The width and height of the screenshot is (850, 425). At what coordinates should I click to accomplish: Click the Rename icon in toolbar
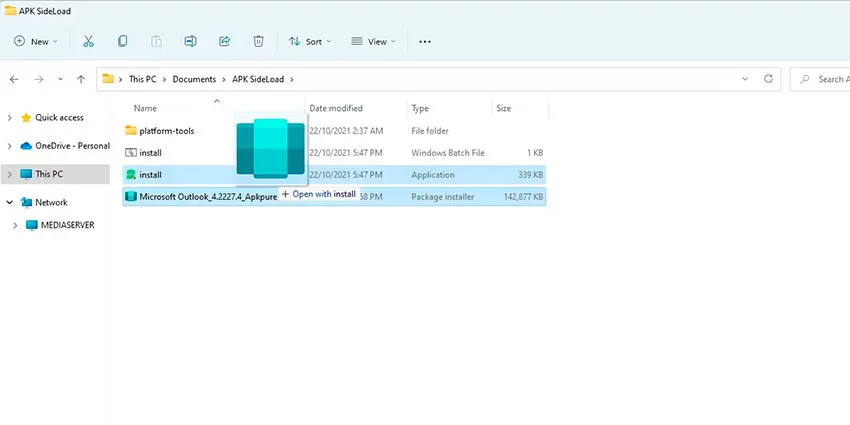(x=190, y=41)
